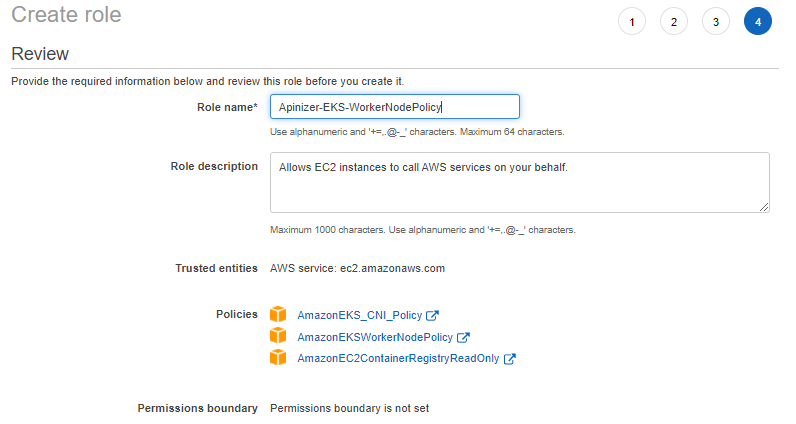Jump to step 3 circle
Screen dimensions: 796x424
[x=716, y=21]
